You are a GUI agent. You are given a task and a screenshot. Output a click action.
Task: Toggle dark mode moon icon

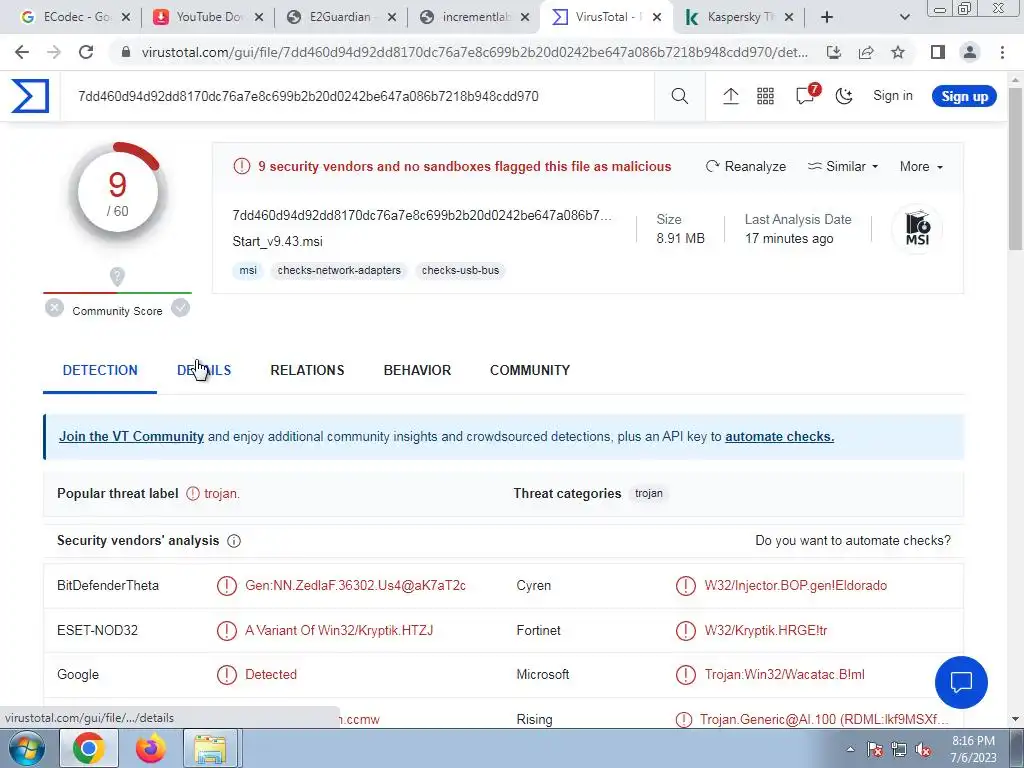844,96
